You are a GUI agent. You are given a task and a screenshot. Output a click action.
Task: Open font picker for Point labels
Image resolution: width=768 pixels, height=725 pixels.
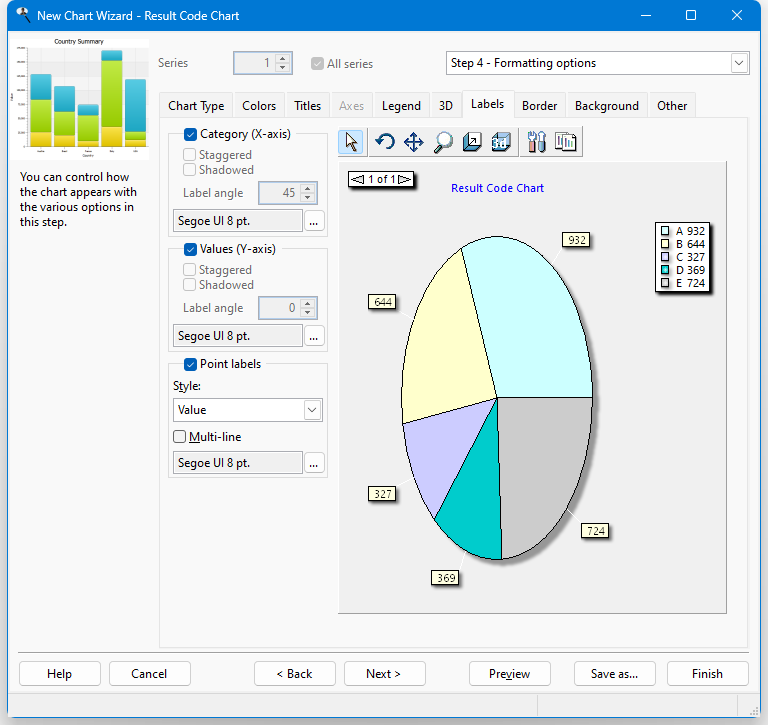tap(314, 463)
